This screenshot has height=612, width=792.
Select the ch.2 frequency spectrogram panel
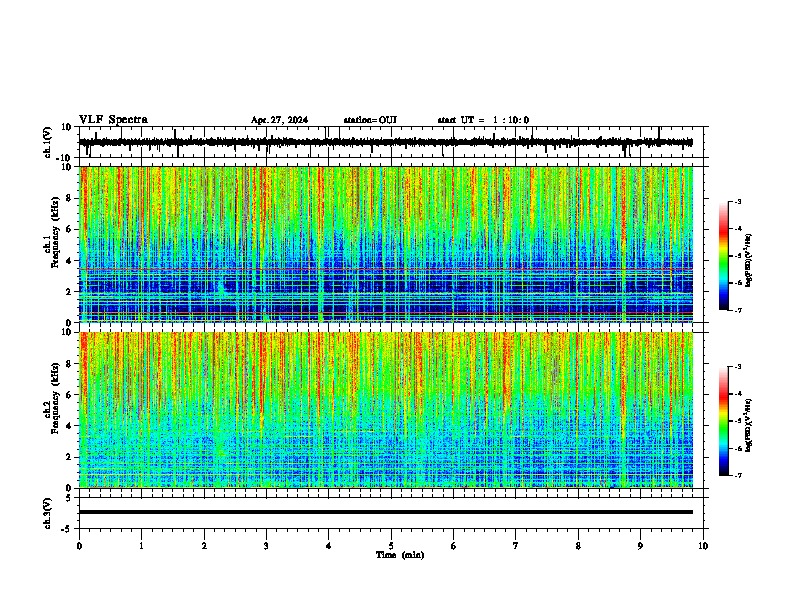tap(386, 410)
